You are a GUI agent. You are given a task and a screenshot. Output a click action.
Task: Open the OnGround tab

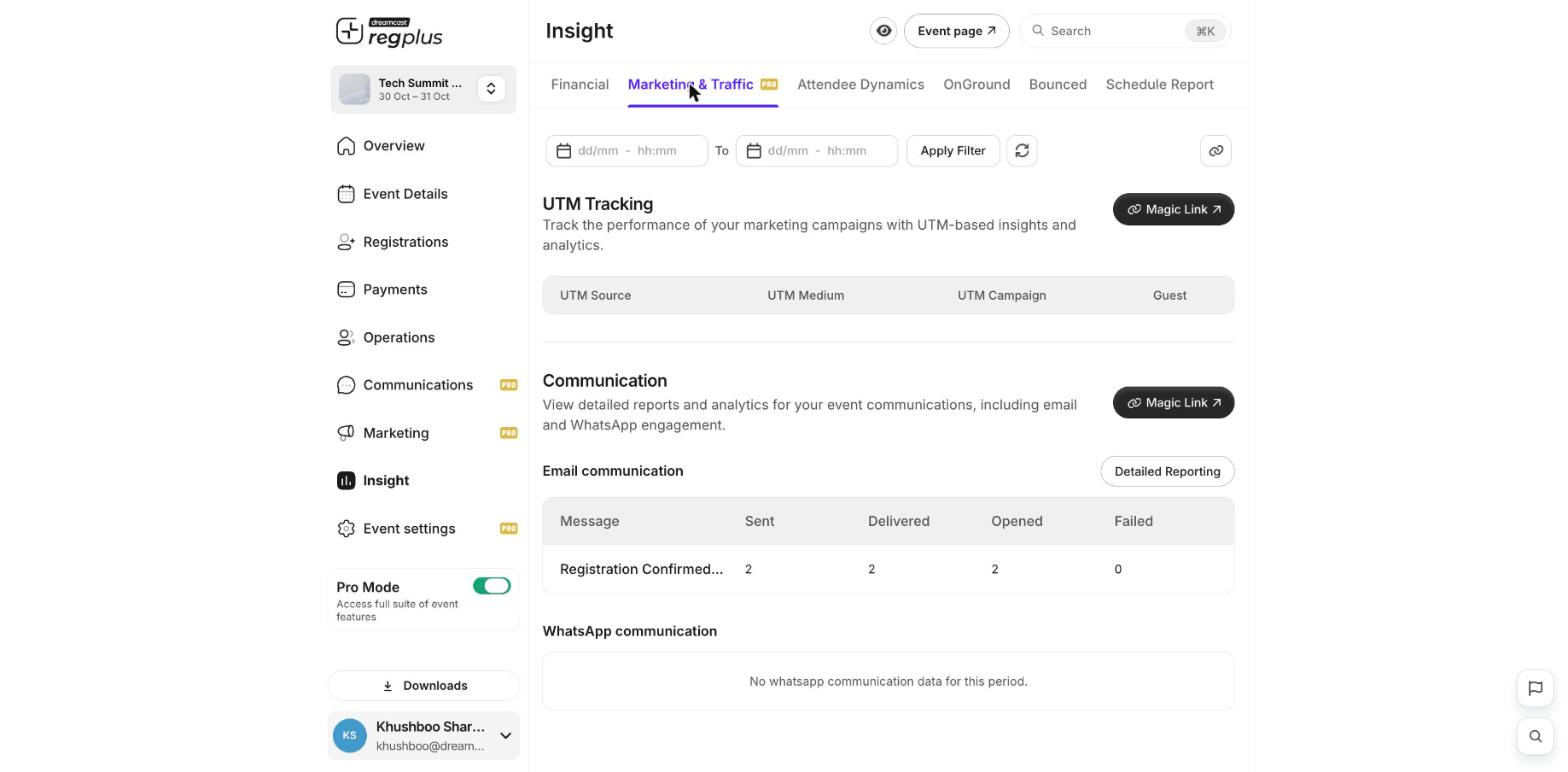(977, 85)
